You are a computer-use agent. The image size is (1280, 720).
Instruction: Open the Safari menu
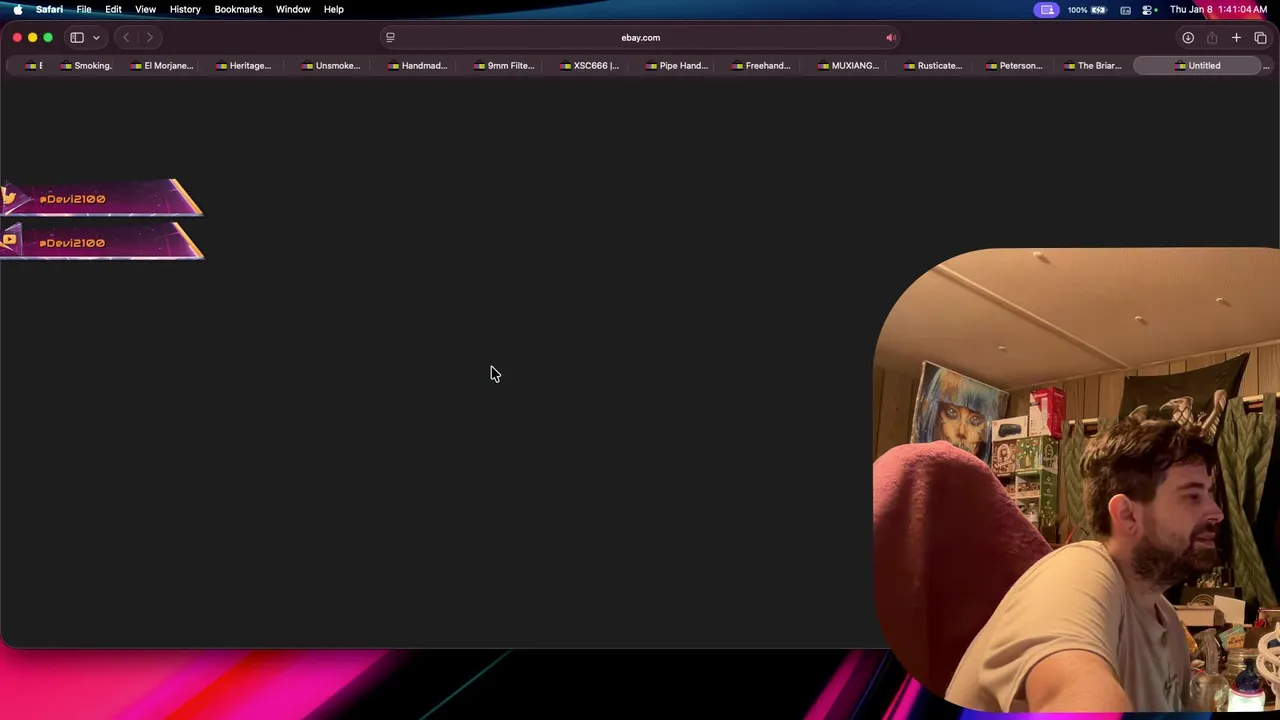(x=49, y=9)
